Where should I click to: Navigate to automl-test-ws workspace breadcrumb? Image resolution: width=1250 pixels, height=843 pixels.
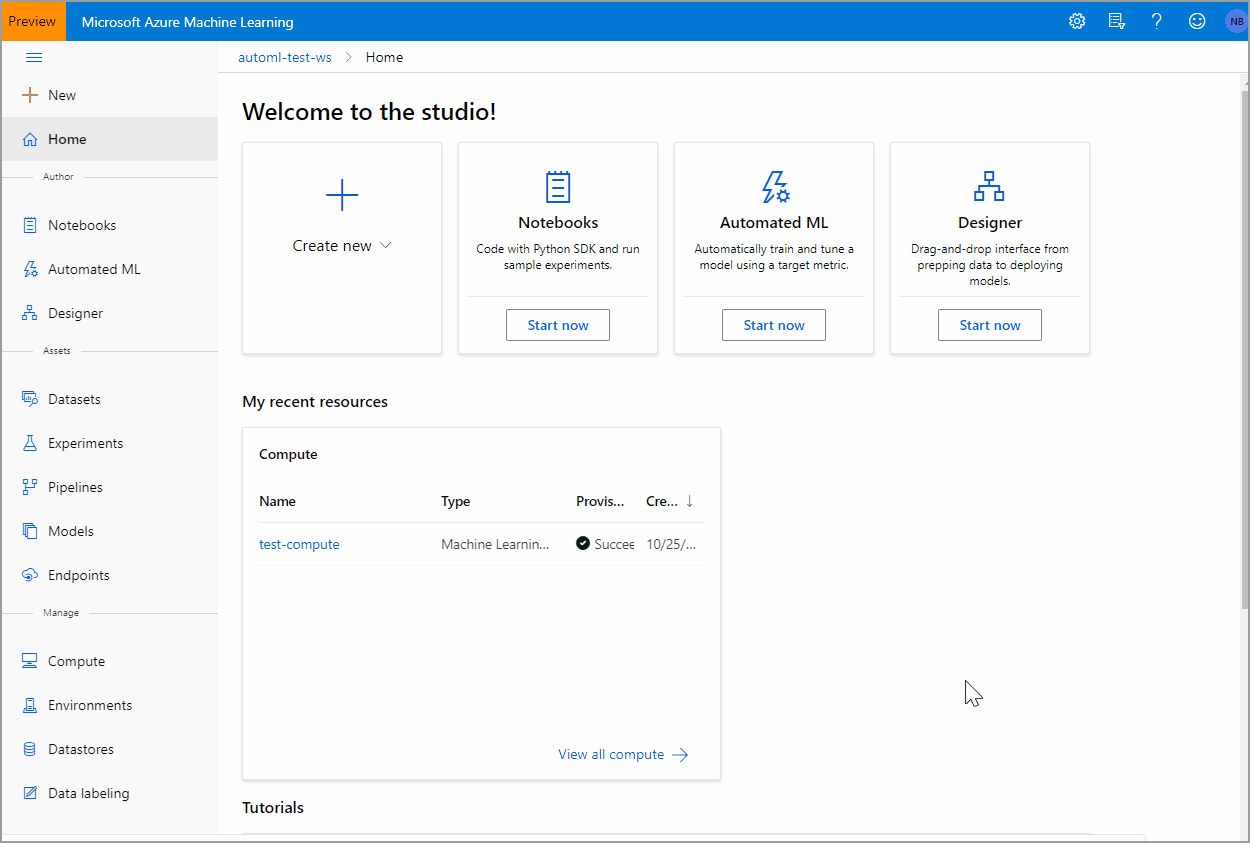[284, 57]
